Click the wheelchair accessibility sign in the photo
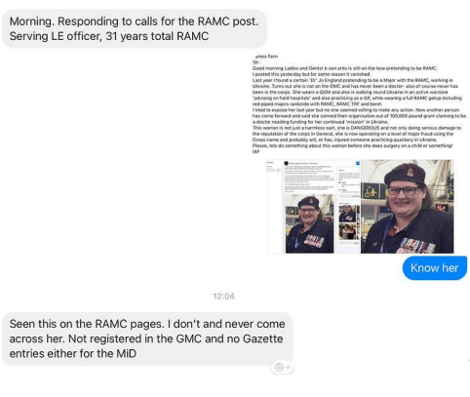 pyautogui.click(x=370, y=191)
